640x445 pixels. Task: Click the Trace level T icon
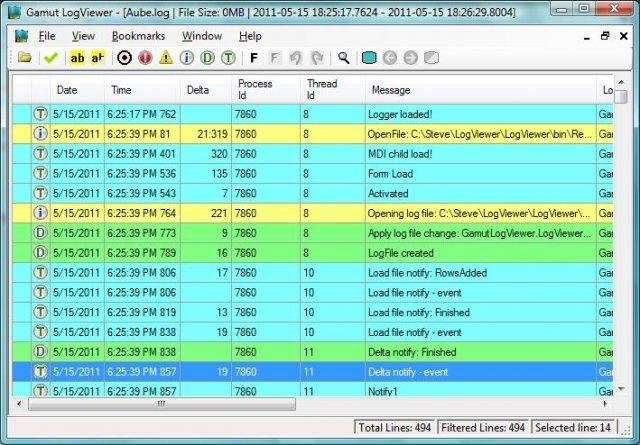(x=228, y=58)
